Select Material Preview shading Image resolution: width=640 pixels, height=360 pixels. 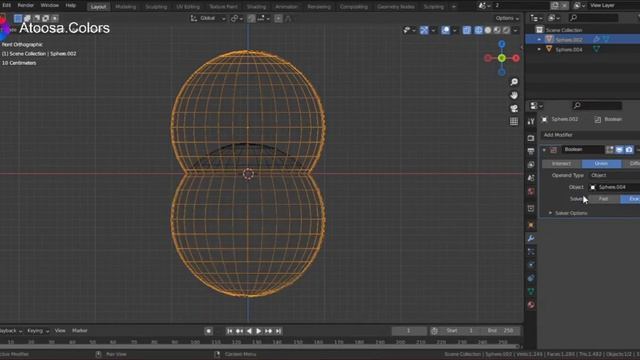[x=497, y=30]
